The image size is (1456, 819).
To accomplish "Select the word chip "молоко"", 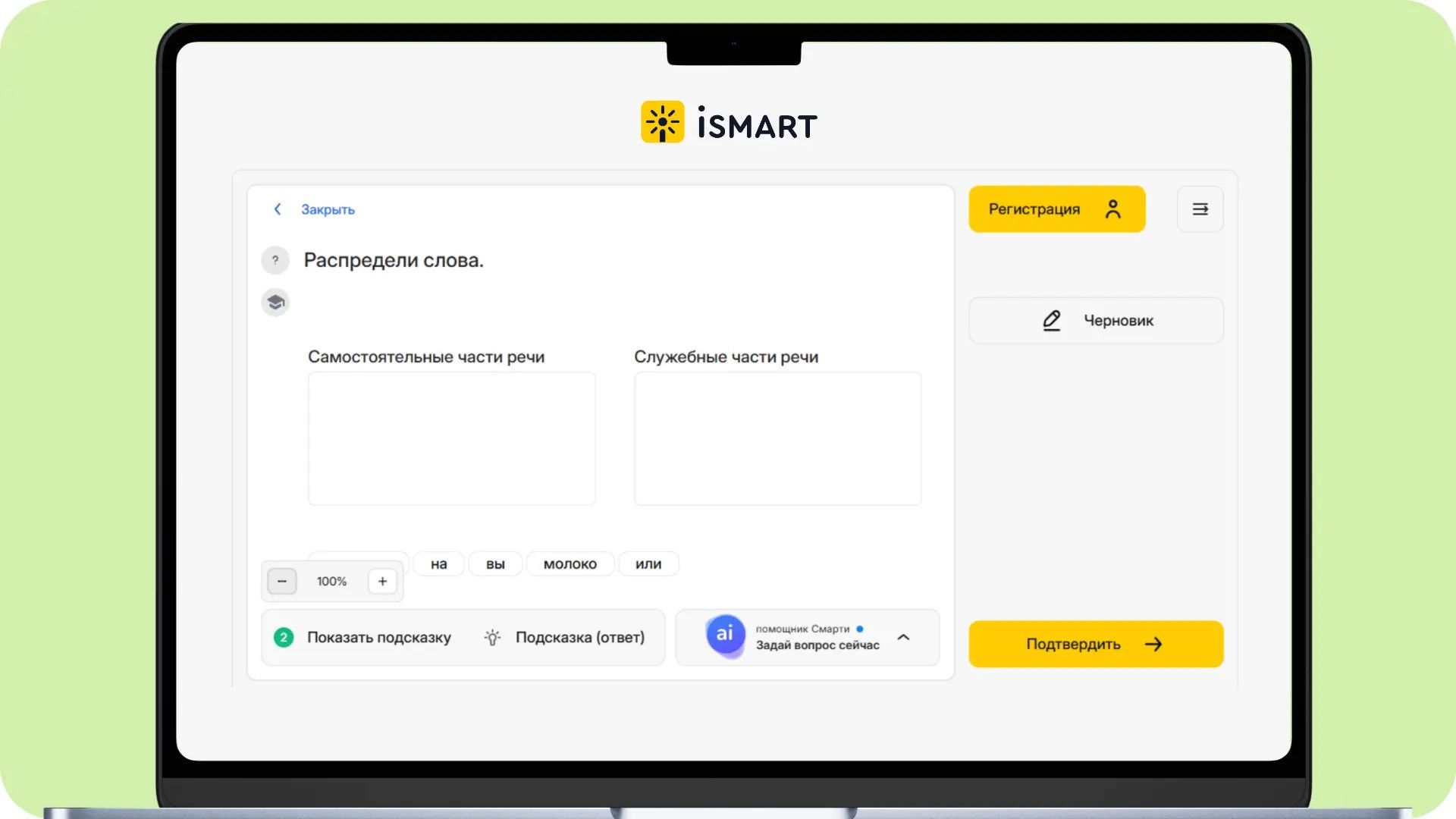I will point(570,564).
